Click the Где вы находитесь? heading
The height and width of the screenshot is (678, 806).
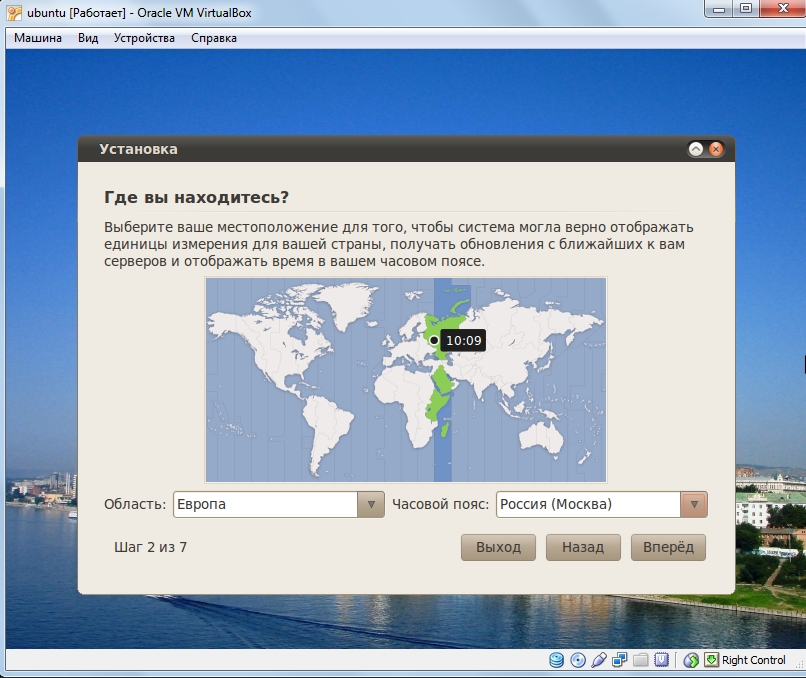tap(196, 197)
